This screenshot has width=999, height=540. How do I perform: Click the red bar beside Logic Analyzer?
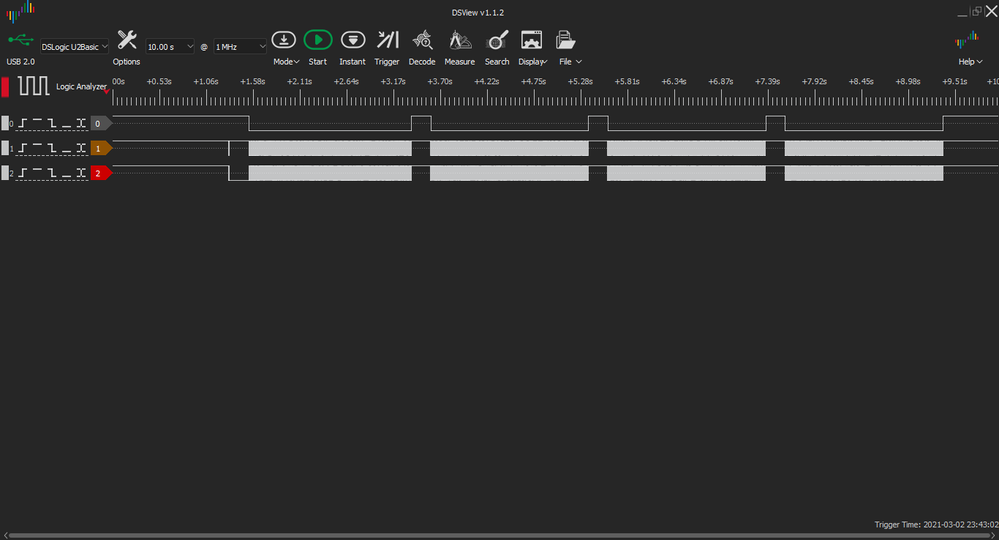[x=5, y=87]
